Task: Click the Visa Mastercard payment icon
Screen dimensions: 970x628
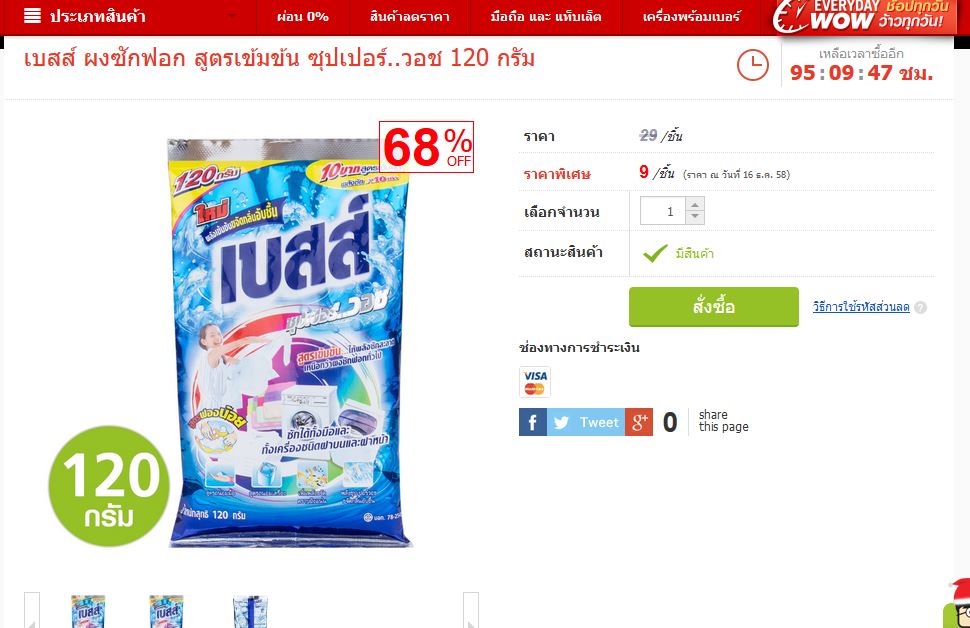Action: 534,382
